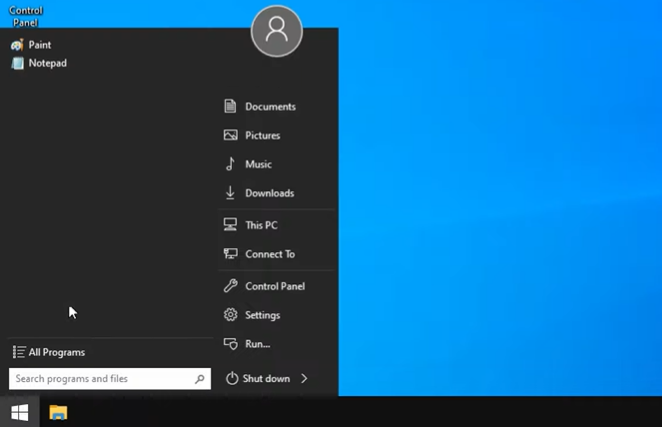Screen dimensions: 662x427
Task: Open the Documents folder
Action: pyautogui.click(x=260, y=106)
